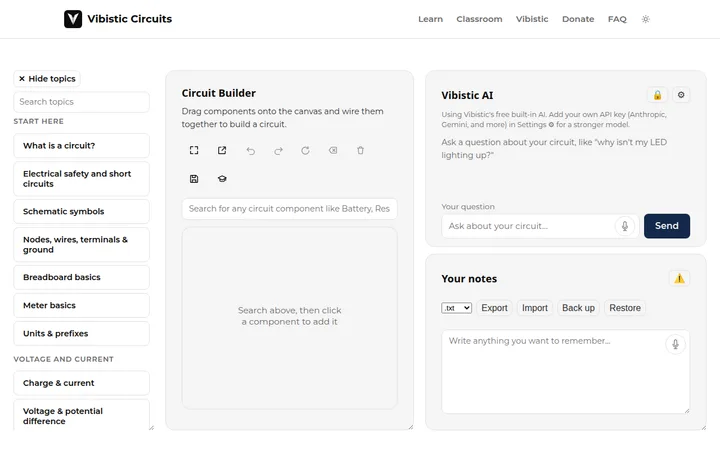The image size is (720, 450).
Task: Open Nodes, wires, terminals & ground topic
Action: 81,245
